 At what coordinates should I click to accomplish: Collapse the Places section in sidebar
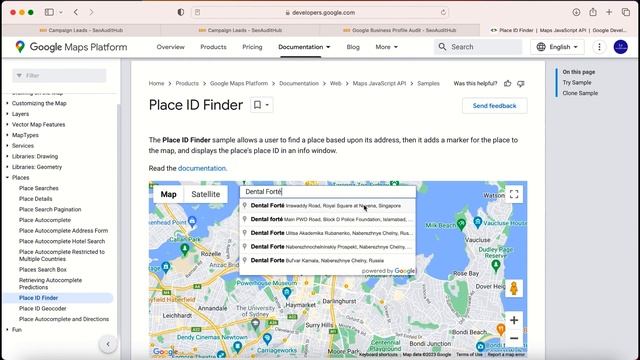7,178
